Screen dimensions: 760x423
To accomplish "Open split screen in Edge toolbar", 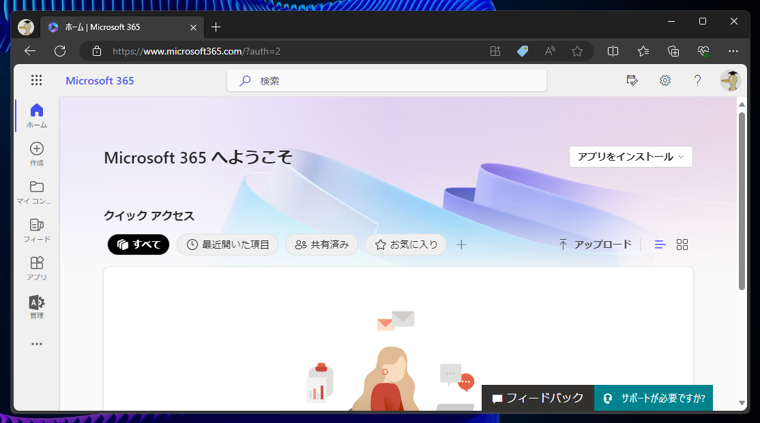I will tap(613, 51).
